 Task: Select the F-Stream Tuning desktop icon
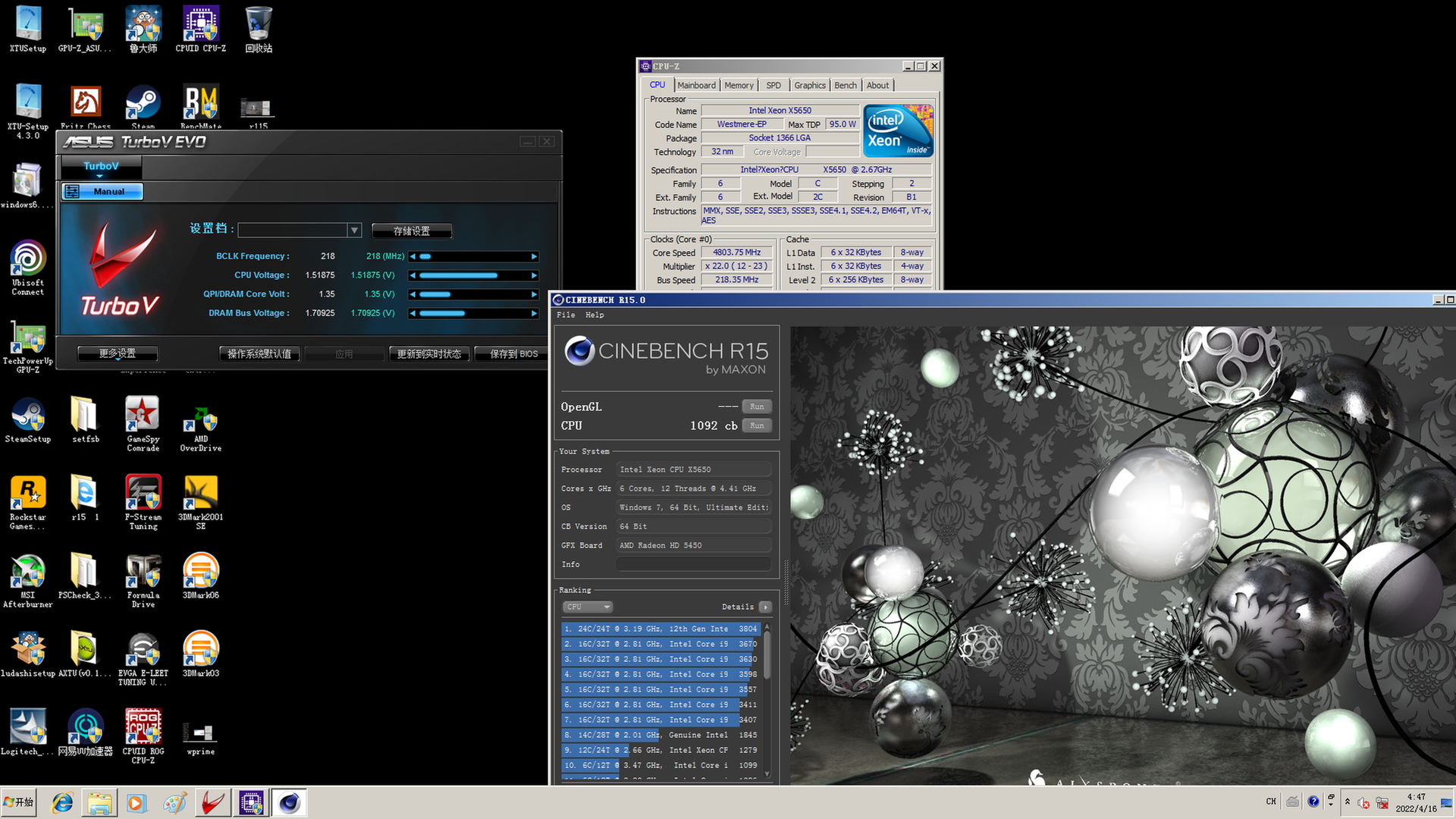point(143,502)
